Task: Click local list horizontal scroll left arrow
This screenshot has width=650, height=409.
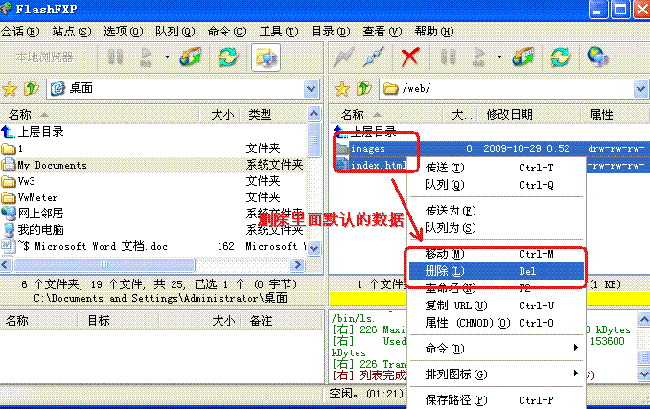Action: point(6,264)
